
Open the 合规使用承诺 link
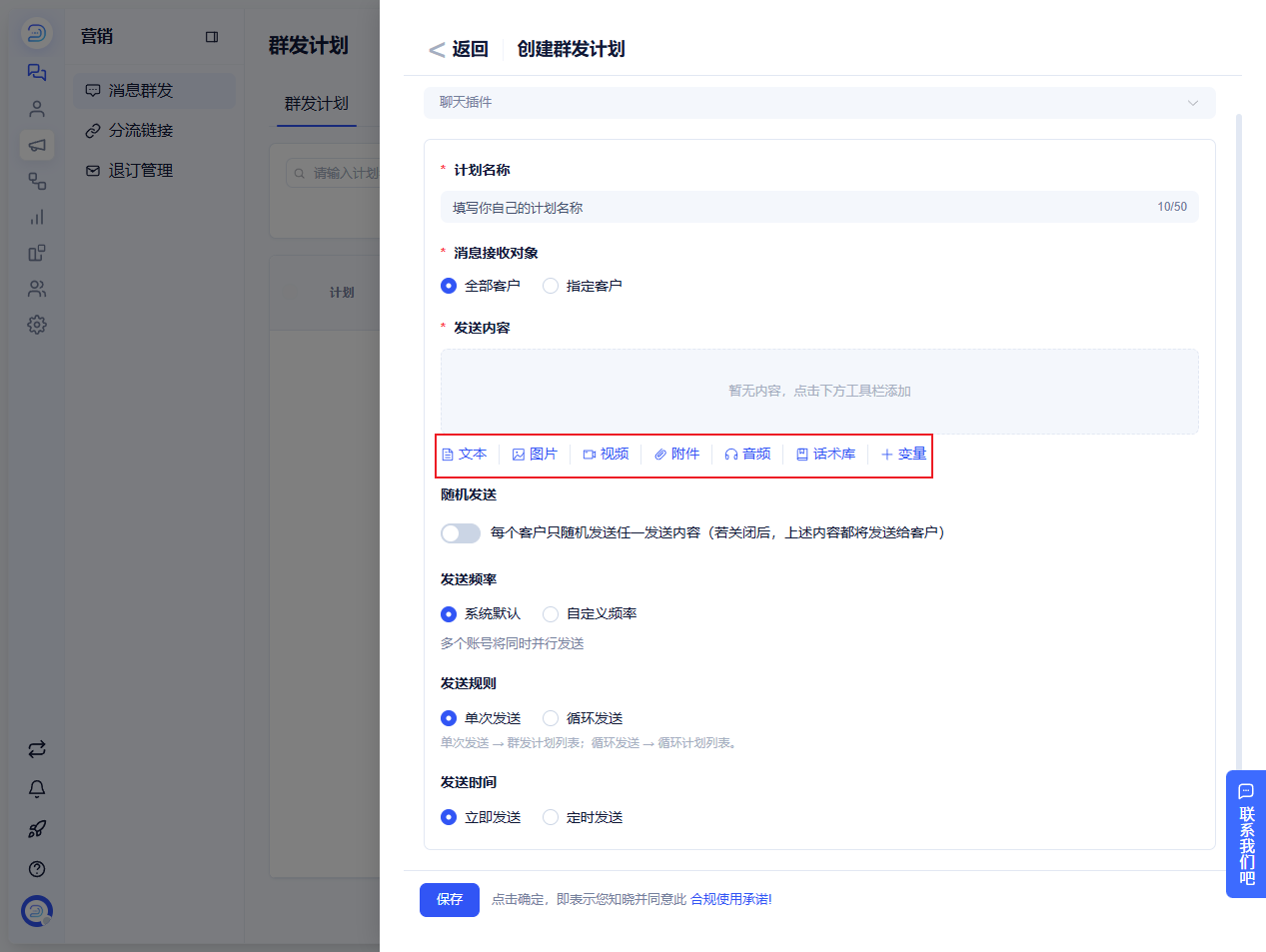731,900
